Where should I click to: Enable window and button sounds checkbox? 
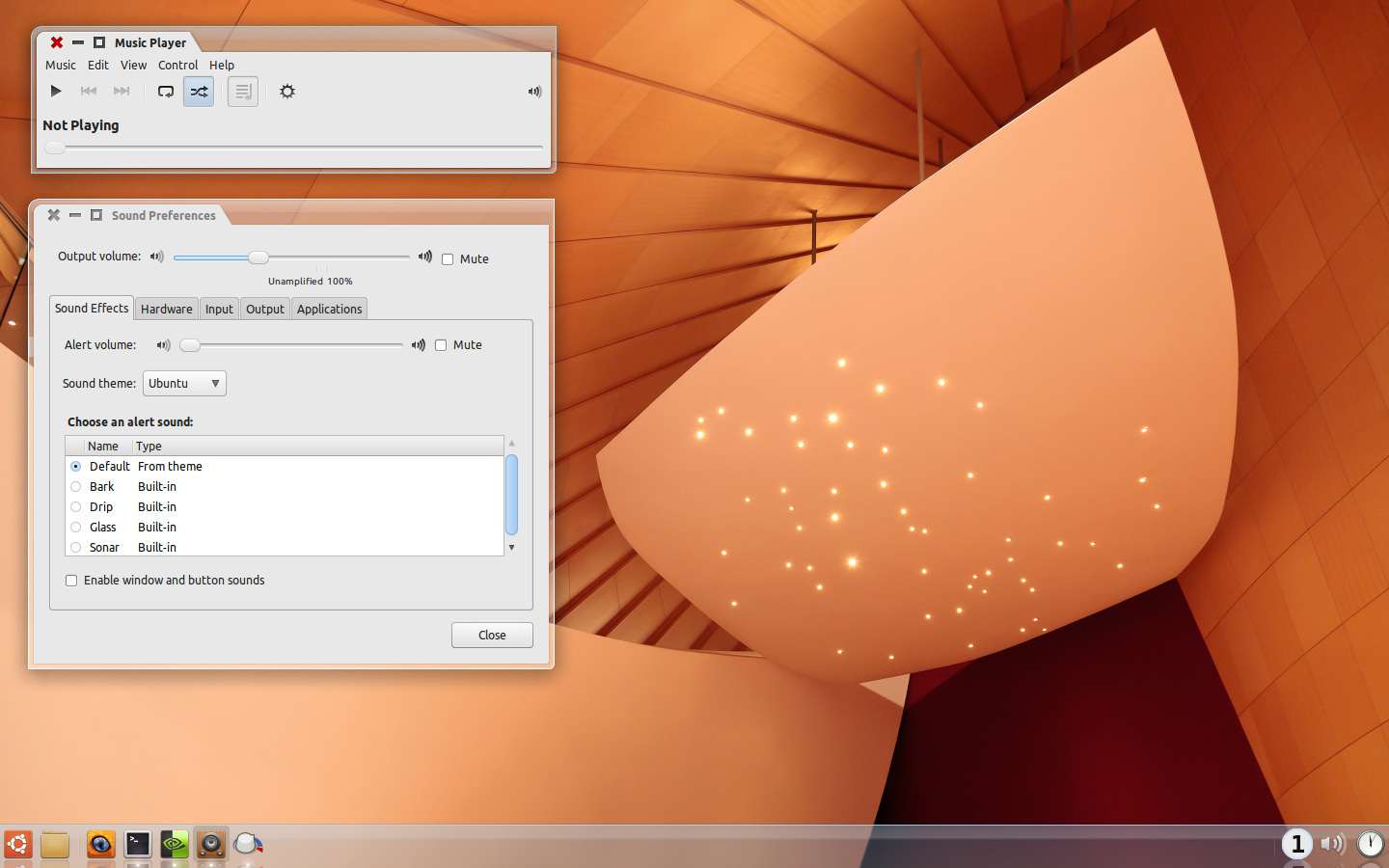pyautogui.click(x=71, y=581)
